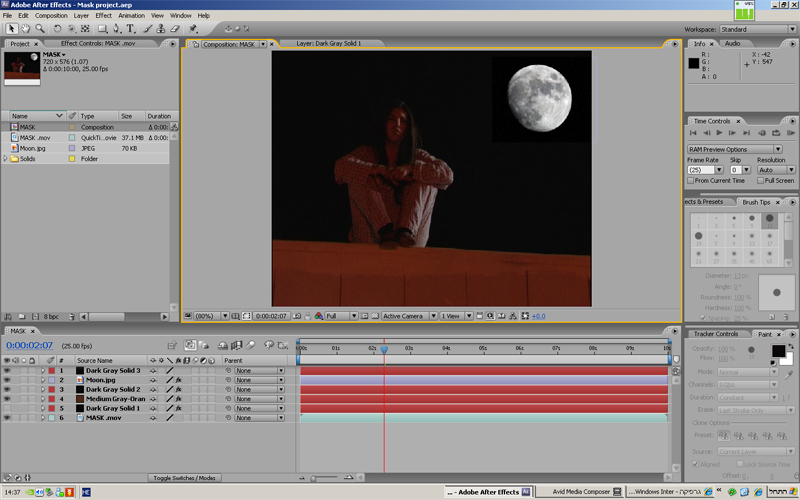This screenshot has height=500, width=800.
Task: Show the Dark Gray Solid 1 layer
Action: (x=8, y=408)
